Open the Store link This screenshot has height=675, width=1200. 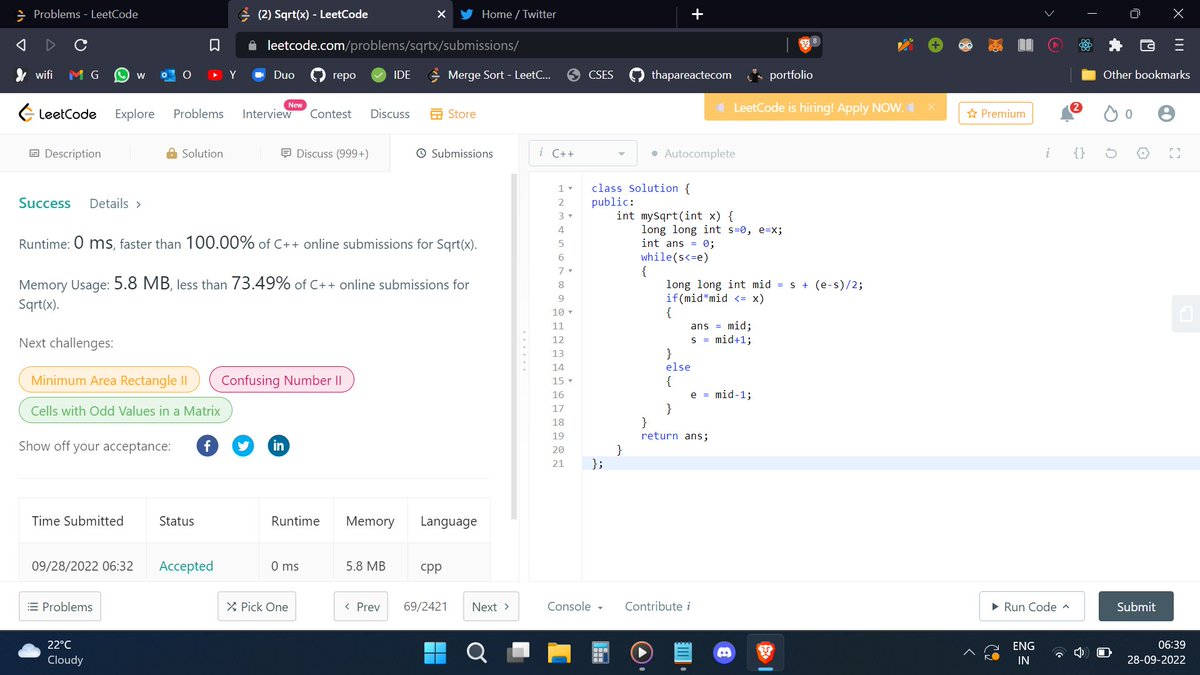(x=453, y=114)
